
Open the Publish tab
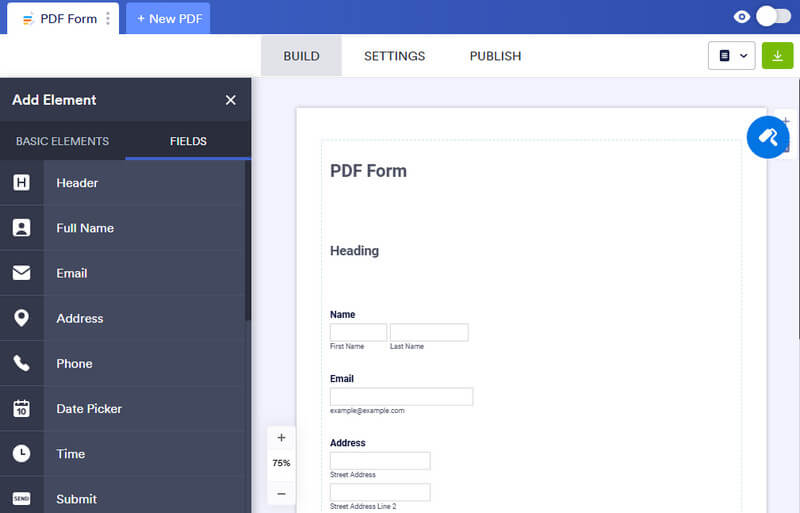(x=495, y=56)
